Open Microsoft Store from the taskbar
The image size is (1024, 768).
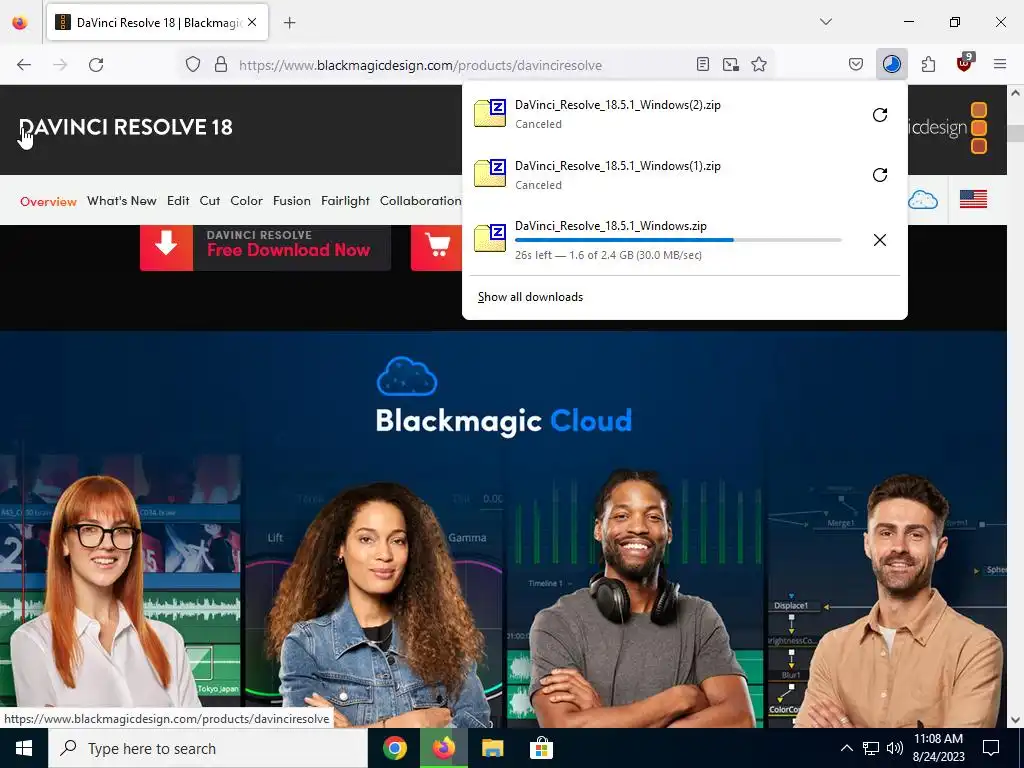pyautogui.click(x=541, y=748)
